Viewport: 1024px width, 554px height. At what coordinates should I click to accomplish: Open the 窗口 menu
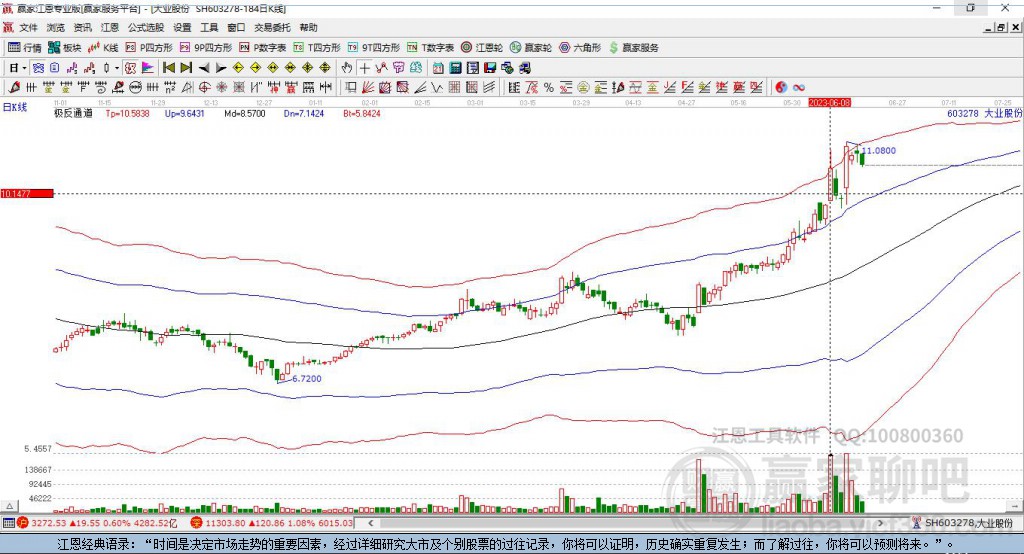(x=236, y=27)
